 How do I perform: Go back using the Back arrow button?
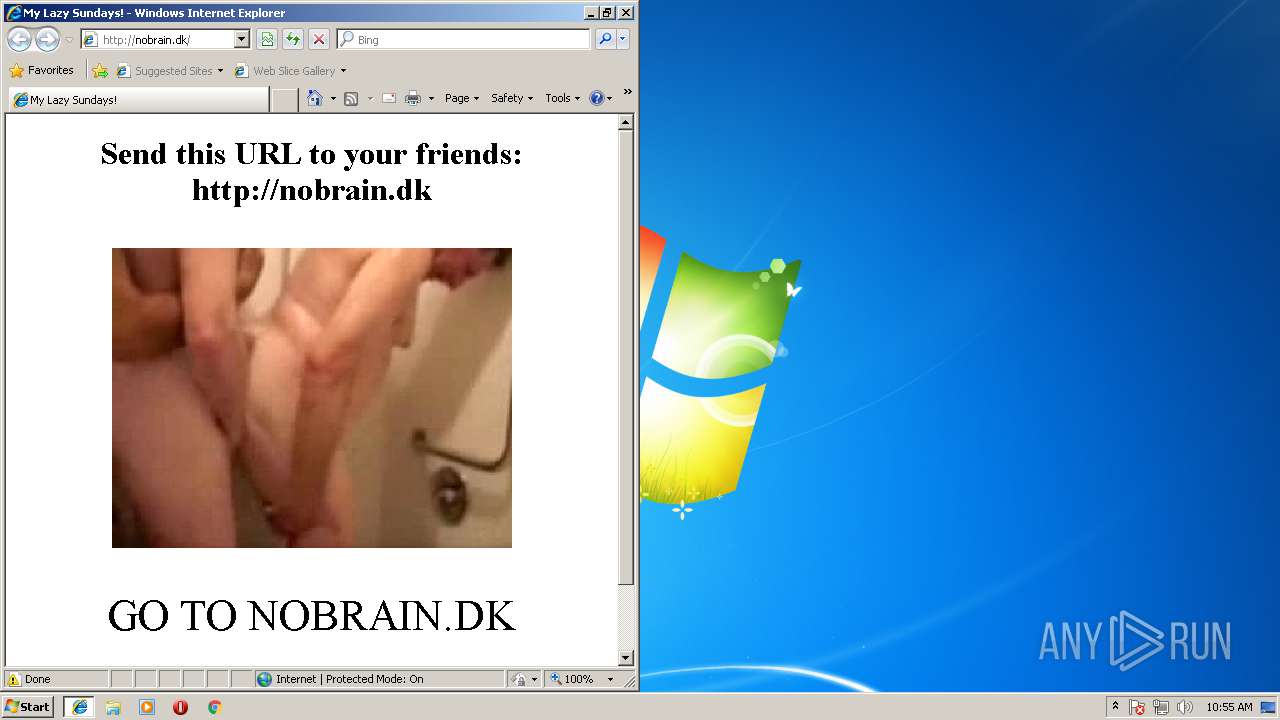tap(19, 39)
